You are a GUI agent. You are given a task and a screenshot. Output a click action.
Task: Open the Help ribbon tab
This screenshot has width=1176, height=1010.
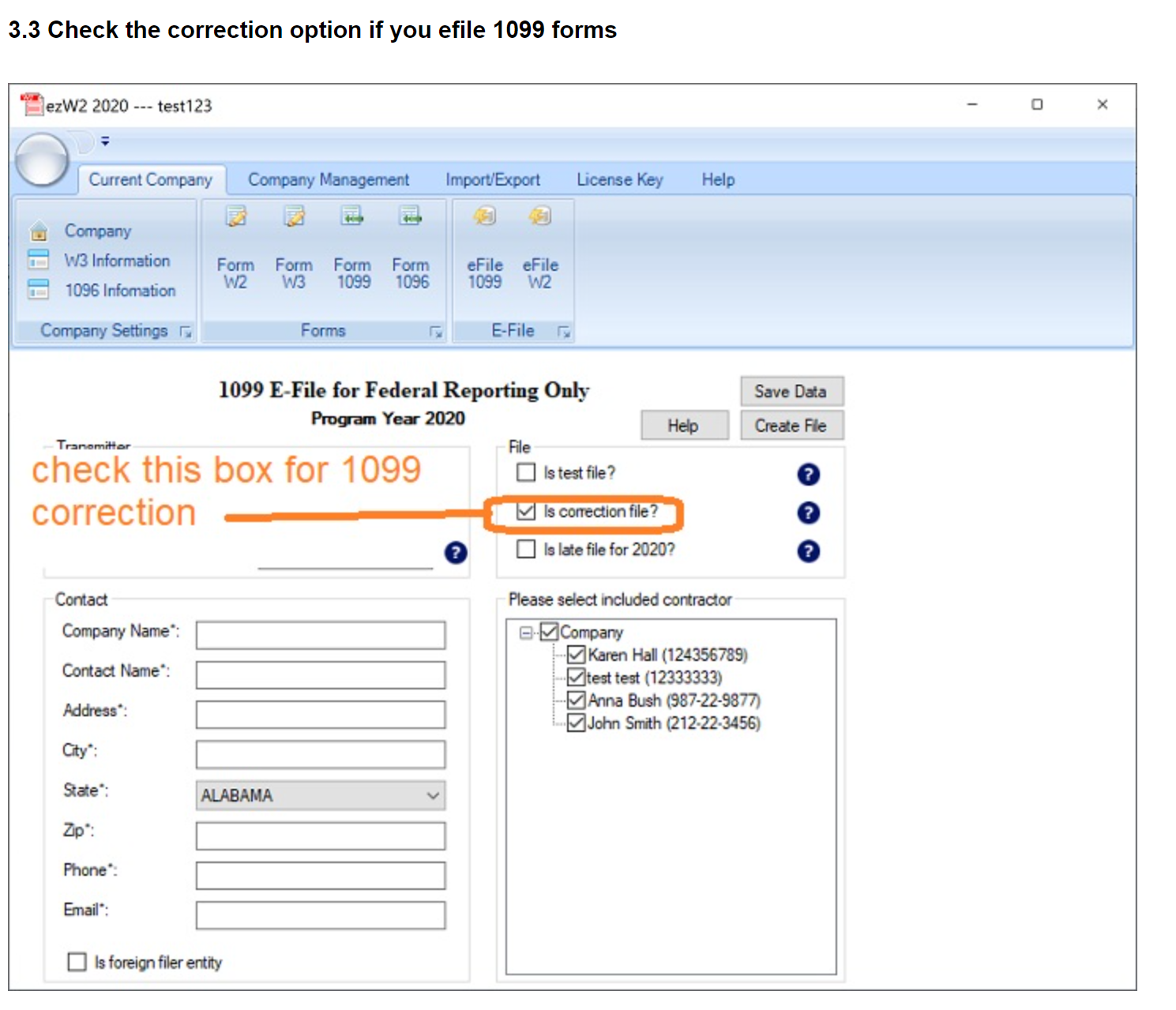[718, 180]
